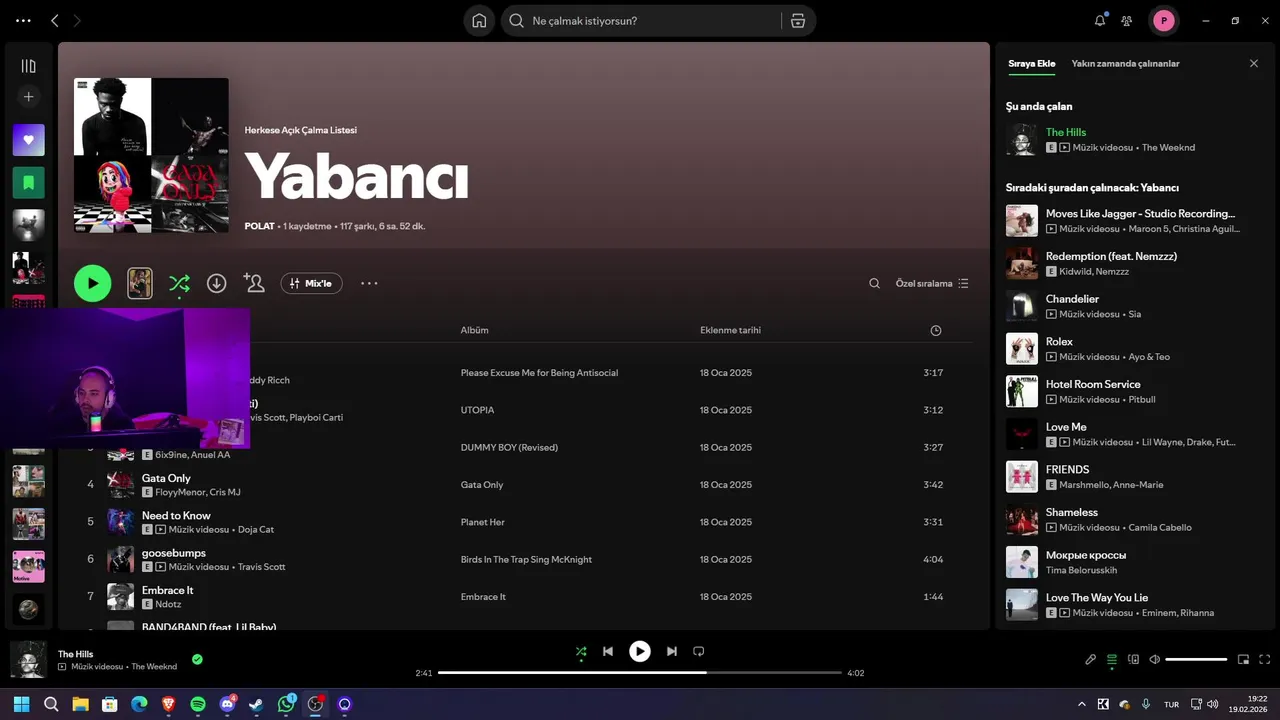Toggle playlist shuffle next to the play button
The width and height of the screenshot is (1280, 720).
(179, 284)
